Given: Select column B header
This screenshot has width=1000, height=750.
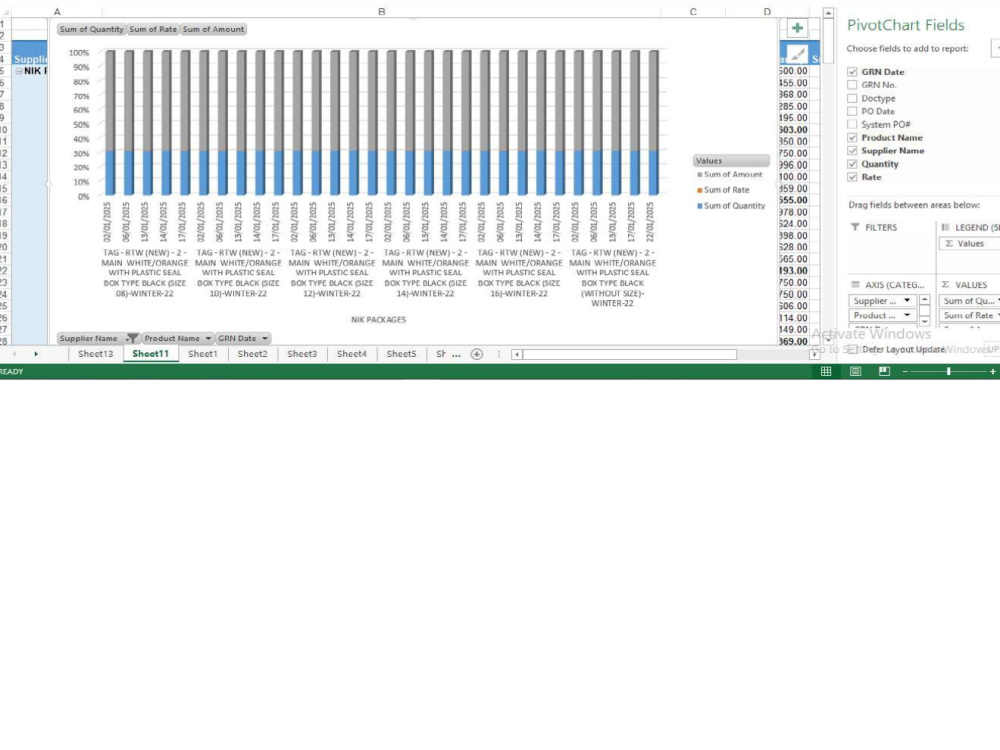Looking at the screenshot, I should pyautogui.click(x=381, y=11).
